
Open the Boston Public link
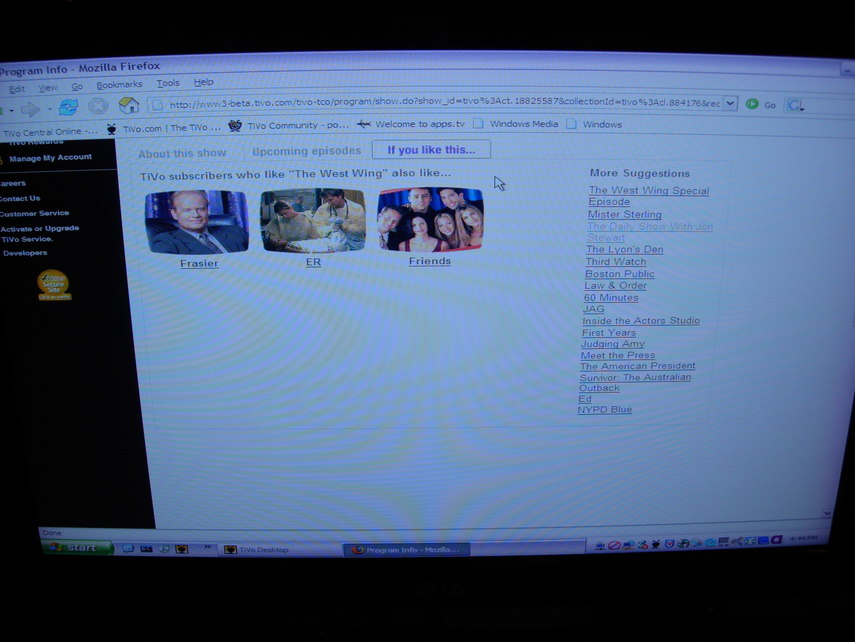pos(619,274)
